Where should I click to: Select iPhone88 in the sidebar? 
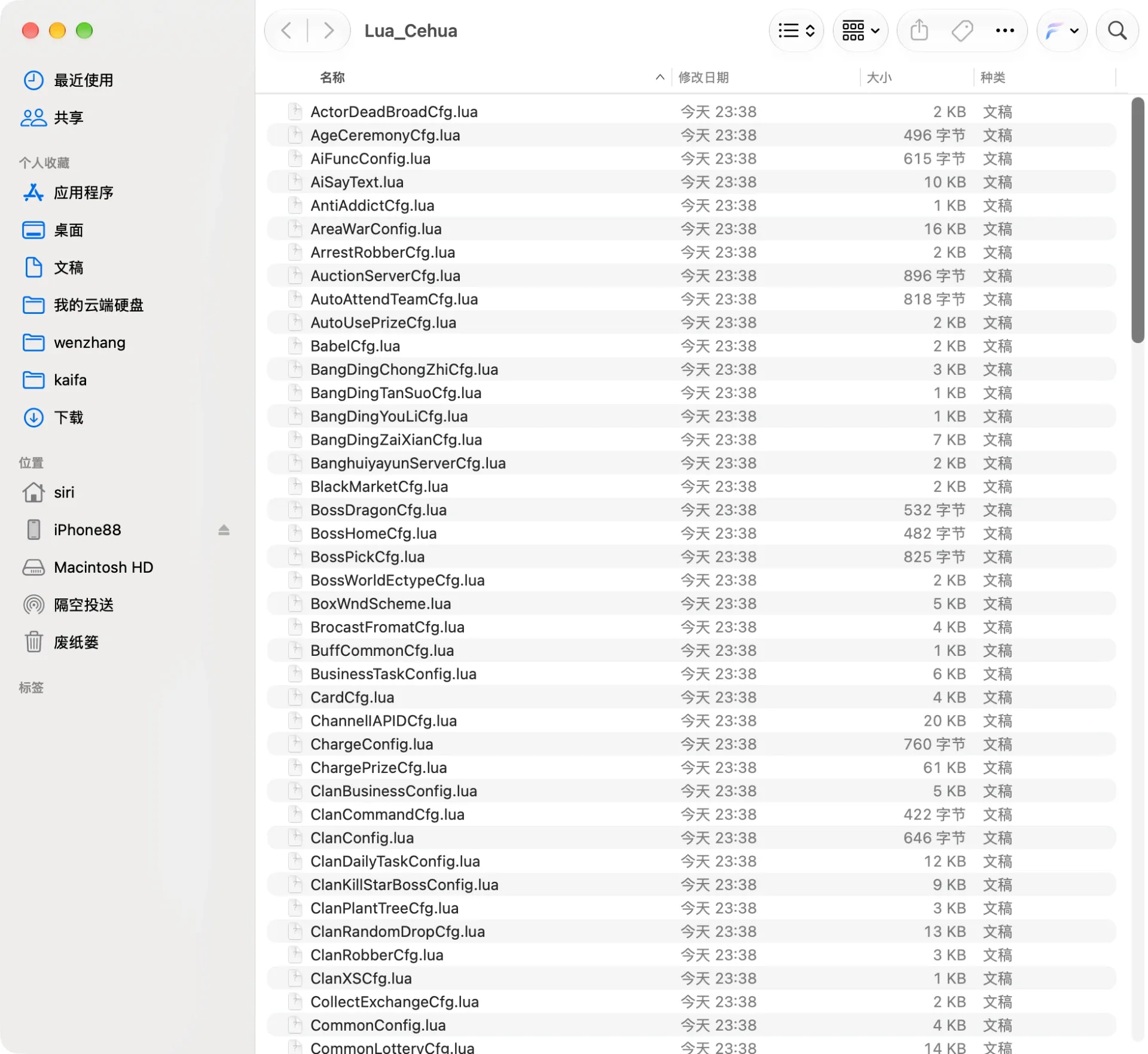87,530
